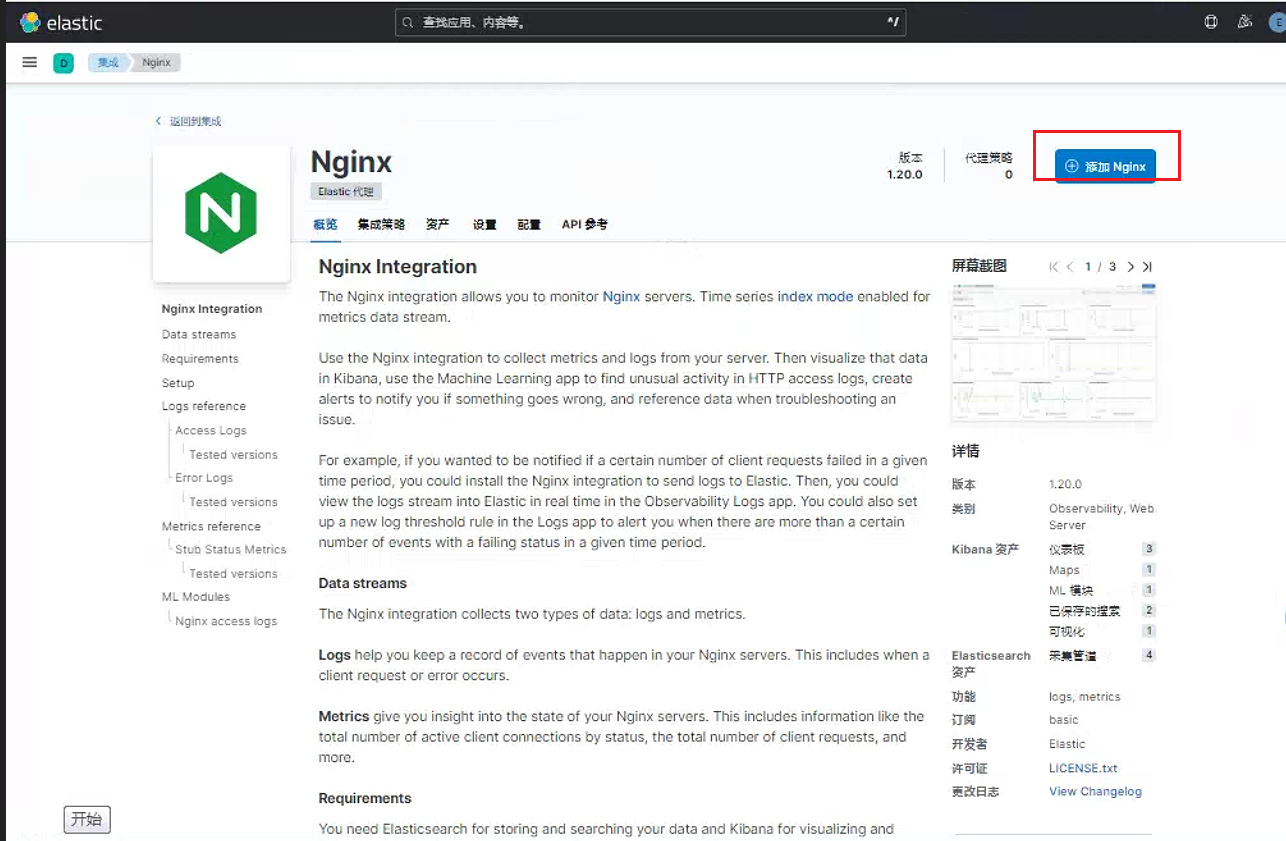Click the 集成 breadcrumb
Image resolution: width=1286 pixels, height=841 pixels.
(108, 62)
